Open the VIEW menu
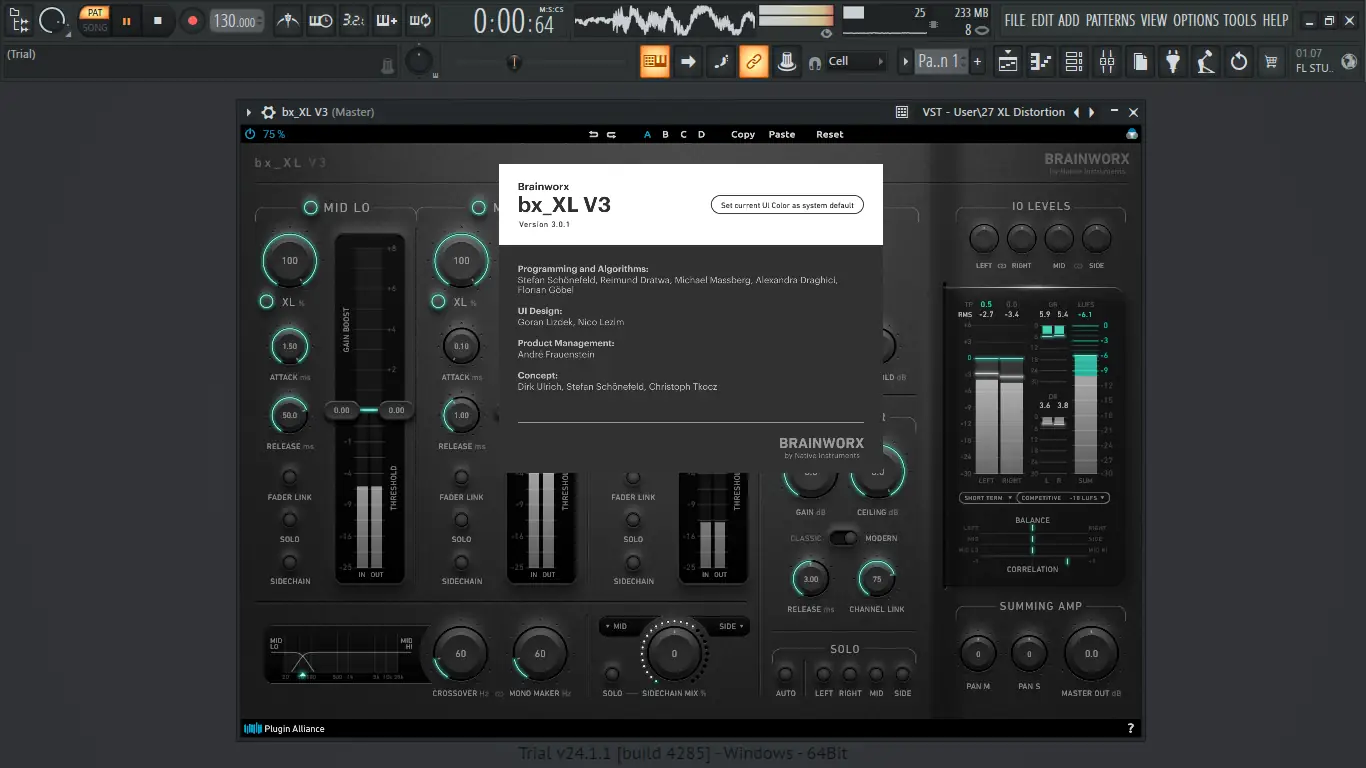 pyautogui.click(x=1153, y=20)
